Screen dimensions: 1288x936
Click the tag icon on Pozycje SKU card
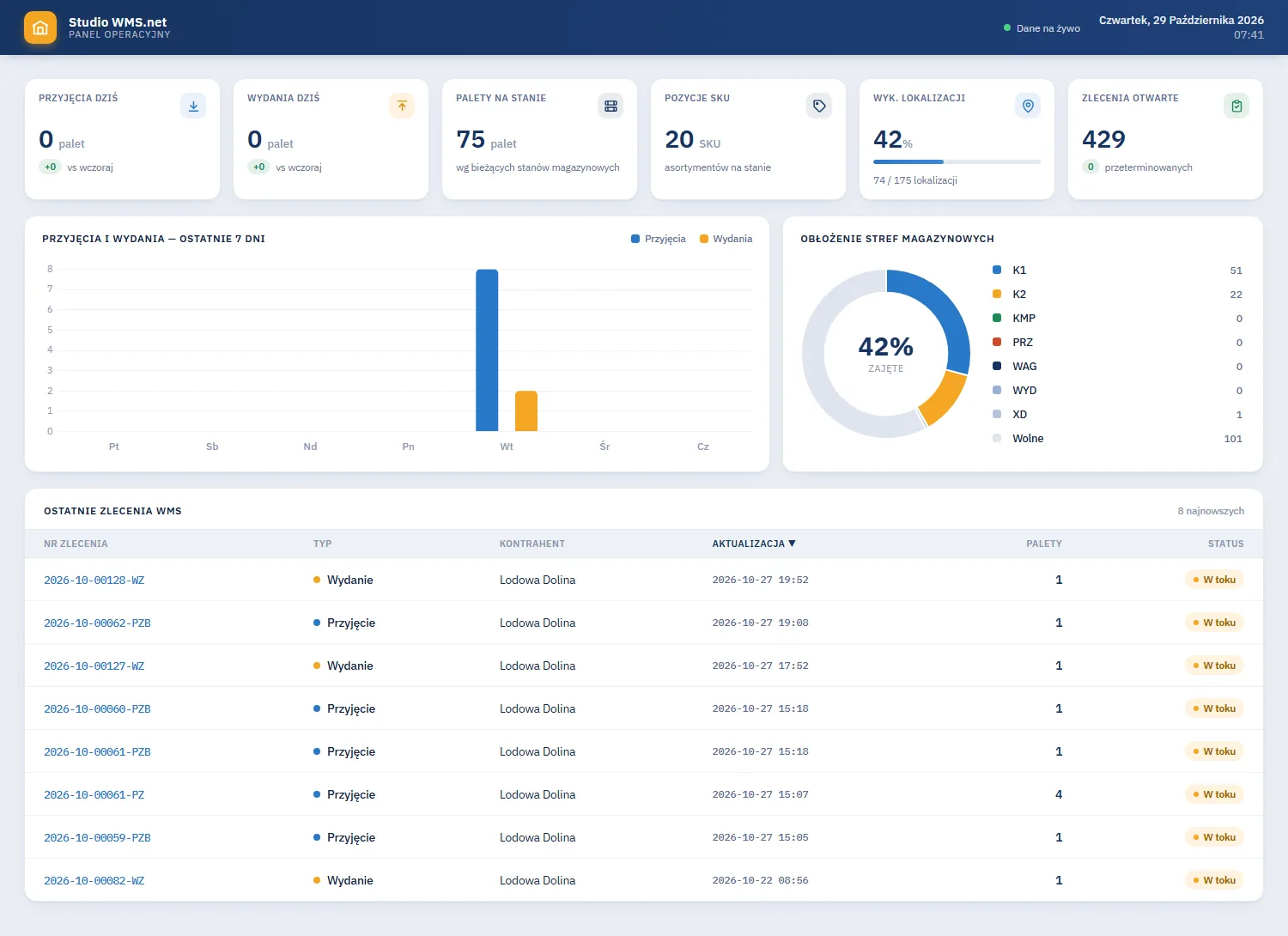819,106
